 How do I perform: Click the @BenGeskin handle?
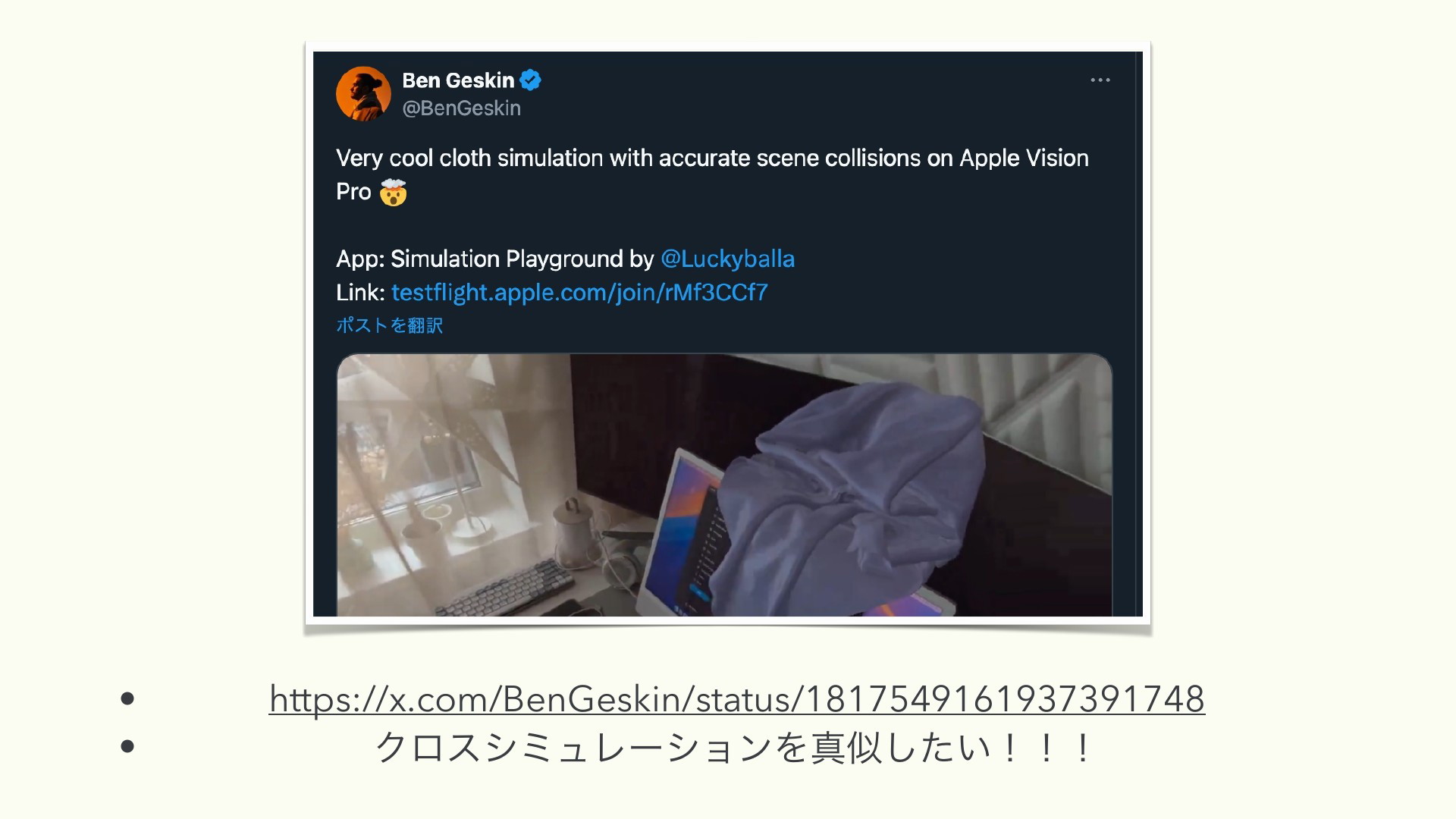click(461, 108)
